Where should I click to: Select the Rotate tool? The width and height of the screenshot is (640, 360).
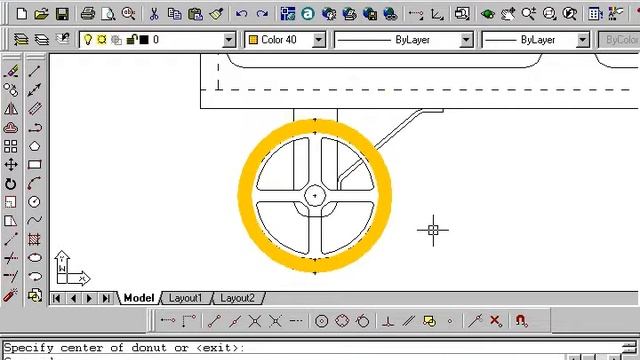[x=11, y=184]
